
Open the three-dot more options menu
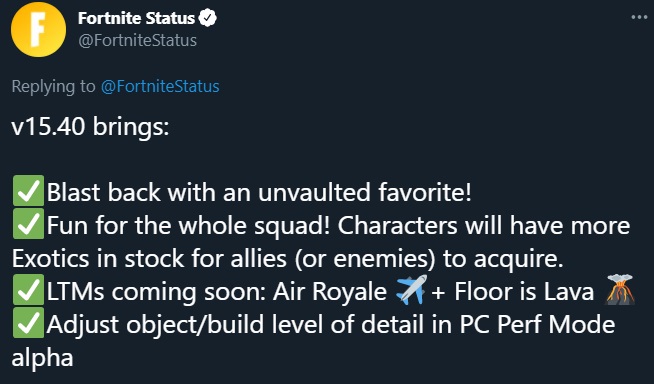click(639, 17)
